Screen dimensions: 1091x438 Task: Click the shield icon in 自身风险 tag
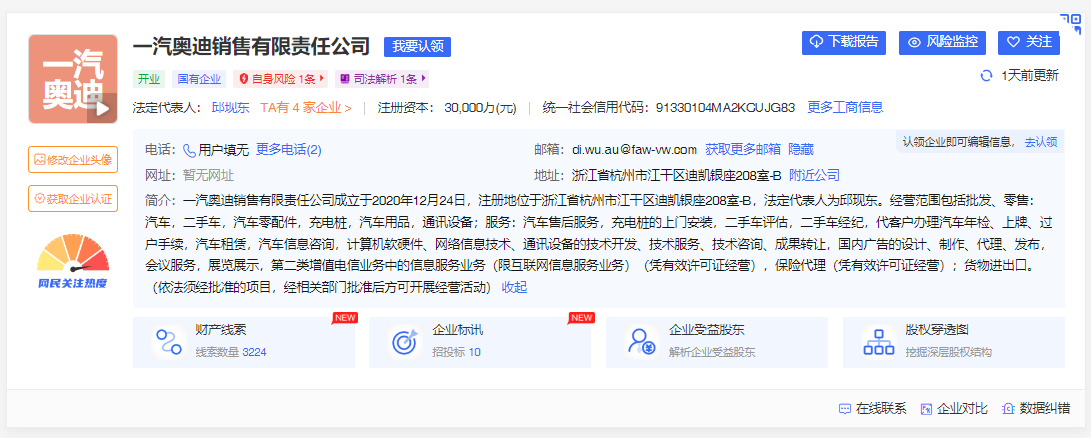(x=244, y=79)
